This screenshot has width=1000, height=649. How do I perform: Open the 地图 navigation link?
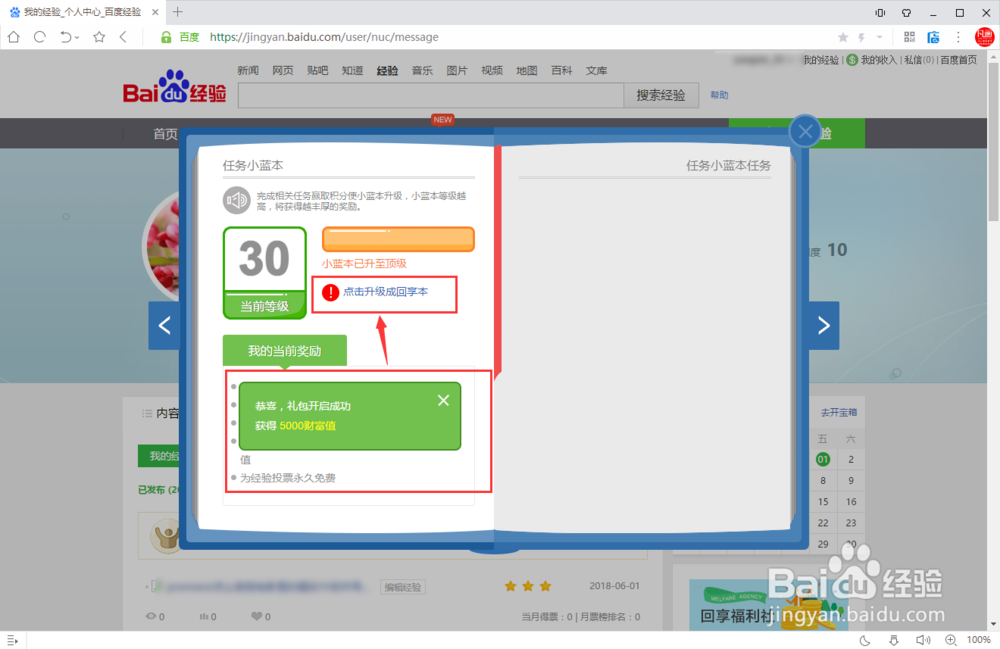tap(526, 70)
